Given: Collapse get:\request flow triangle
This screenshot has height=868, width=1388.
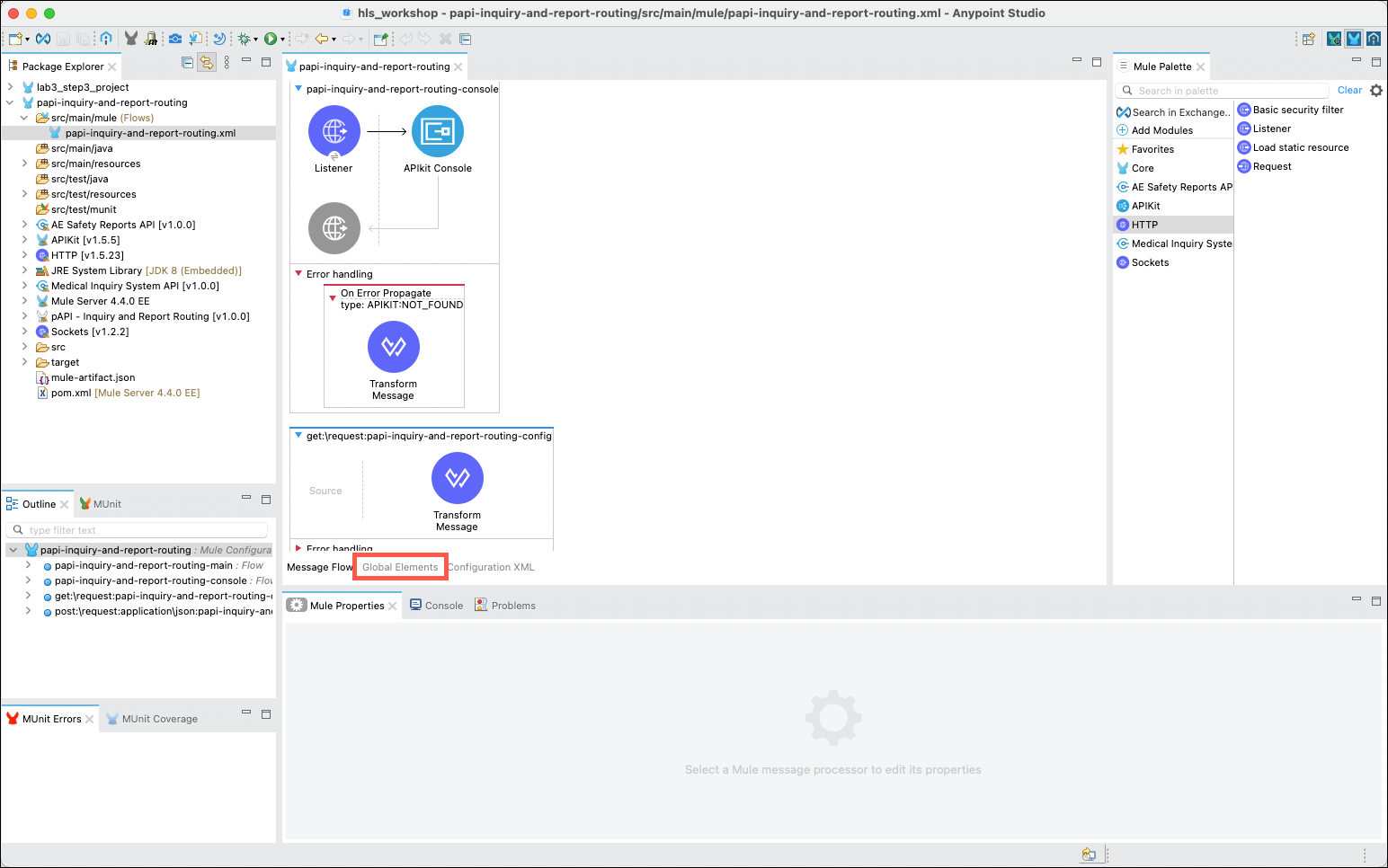Looking at the screenshot, I should [x=298, y=436].
